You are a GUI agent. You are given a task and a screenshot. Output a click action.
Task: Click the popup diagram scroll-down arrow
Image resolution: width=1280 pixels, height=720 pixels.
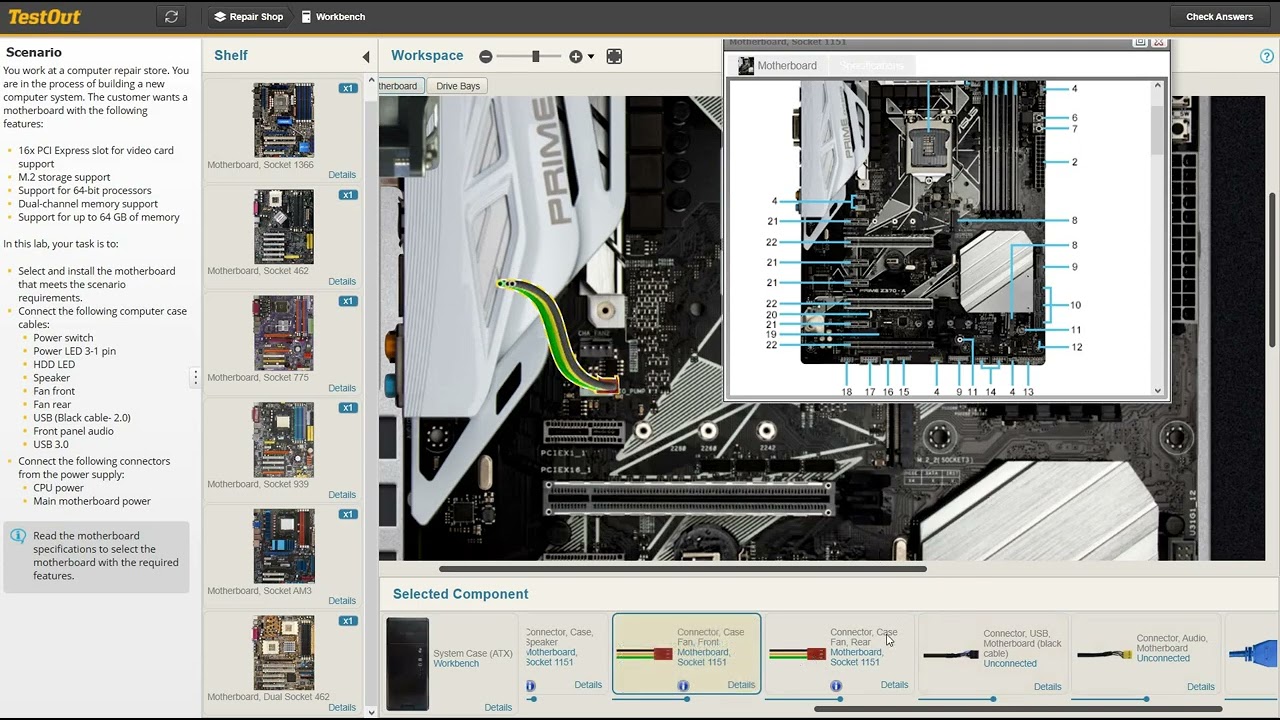[1158, 391]
